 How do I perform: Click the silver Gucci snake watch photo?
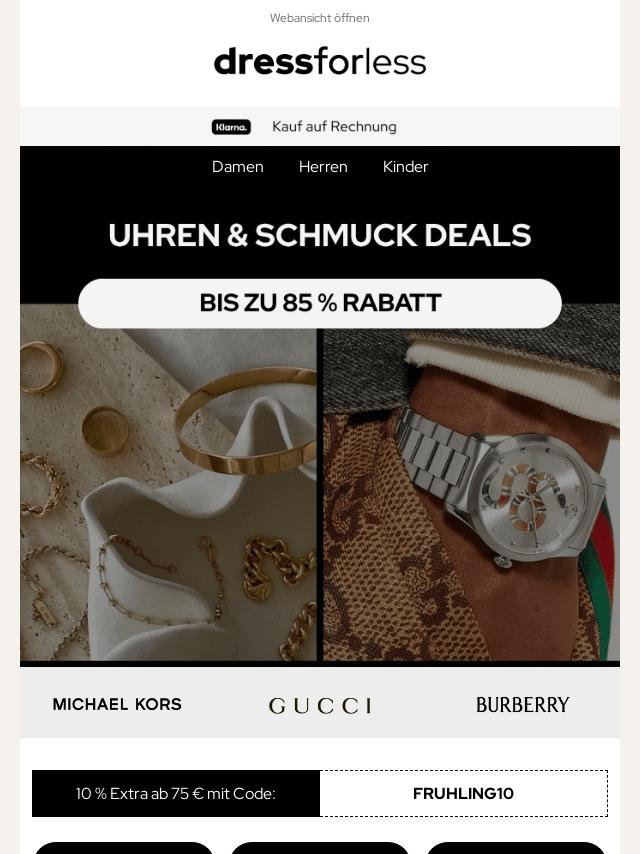point(472,495)
